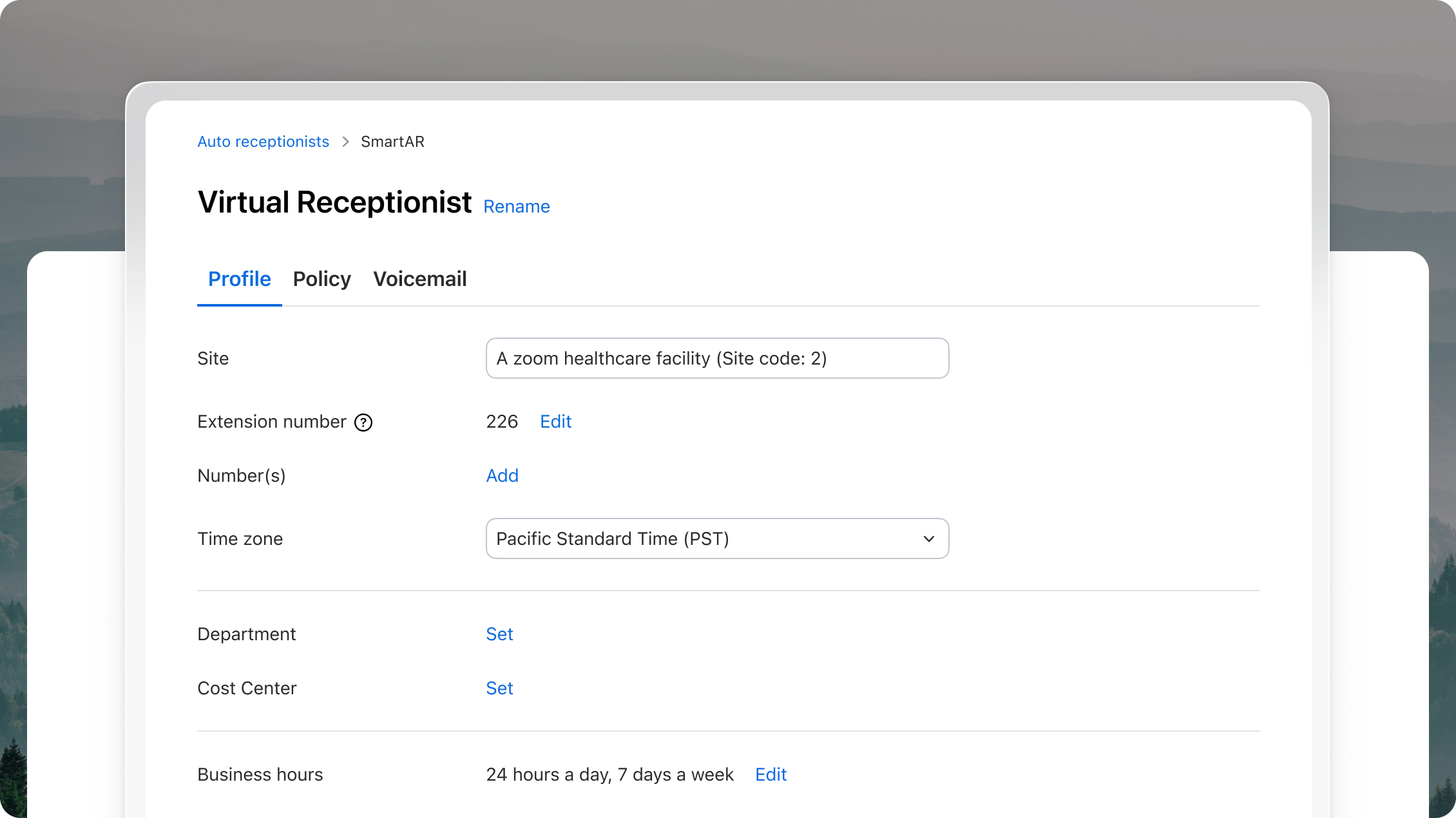Click the Time zone field label

coord(240,538)
